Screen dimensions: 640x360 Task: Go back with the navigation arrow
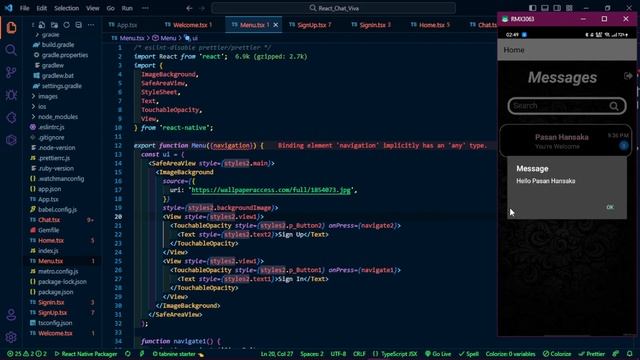click(189, 8)
